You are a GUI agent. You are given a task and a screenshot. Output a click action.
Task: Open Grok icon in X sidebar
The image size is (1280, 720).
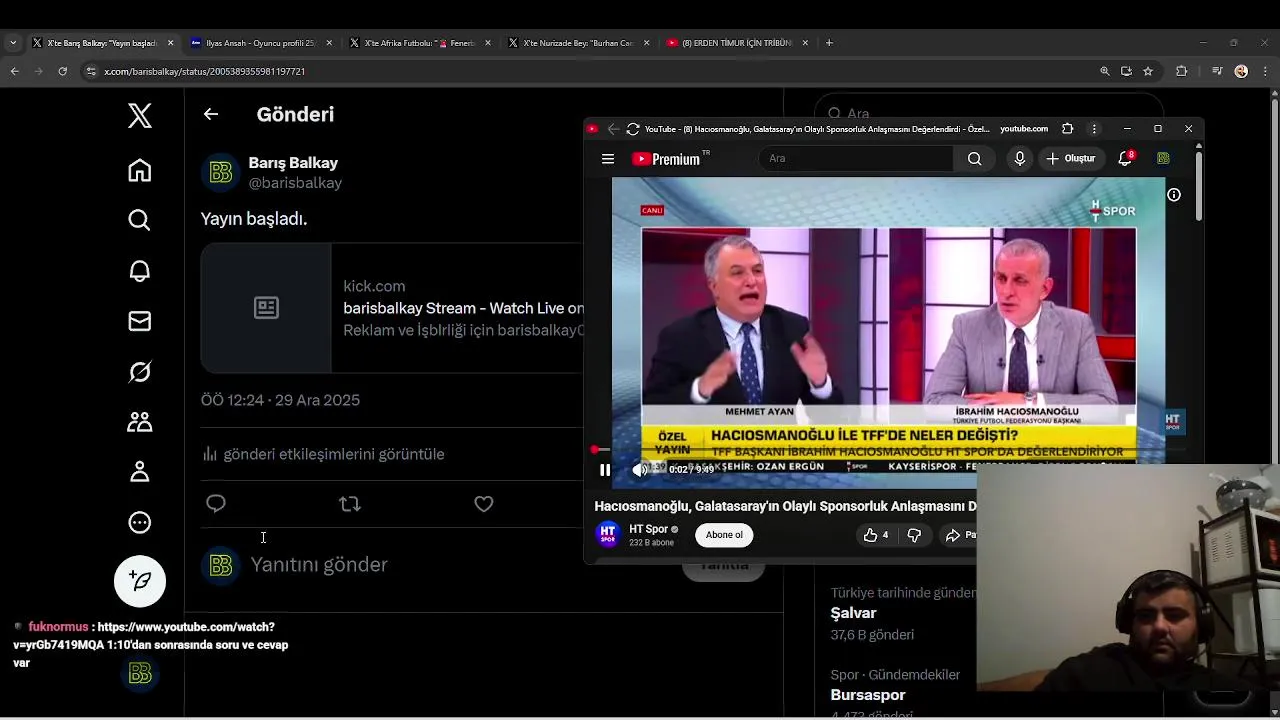(x=140, y=372)
